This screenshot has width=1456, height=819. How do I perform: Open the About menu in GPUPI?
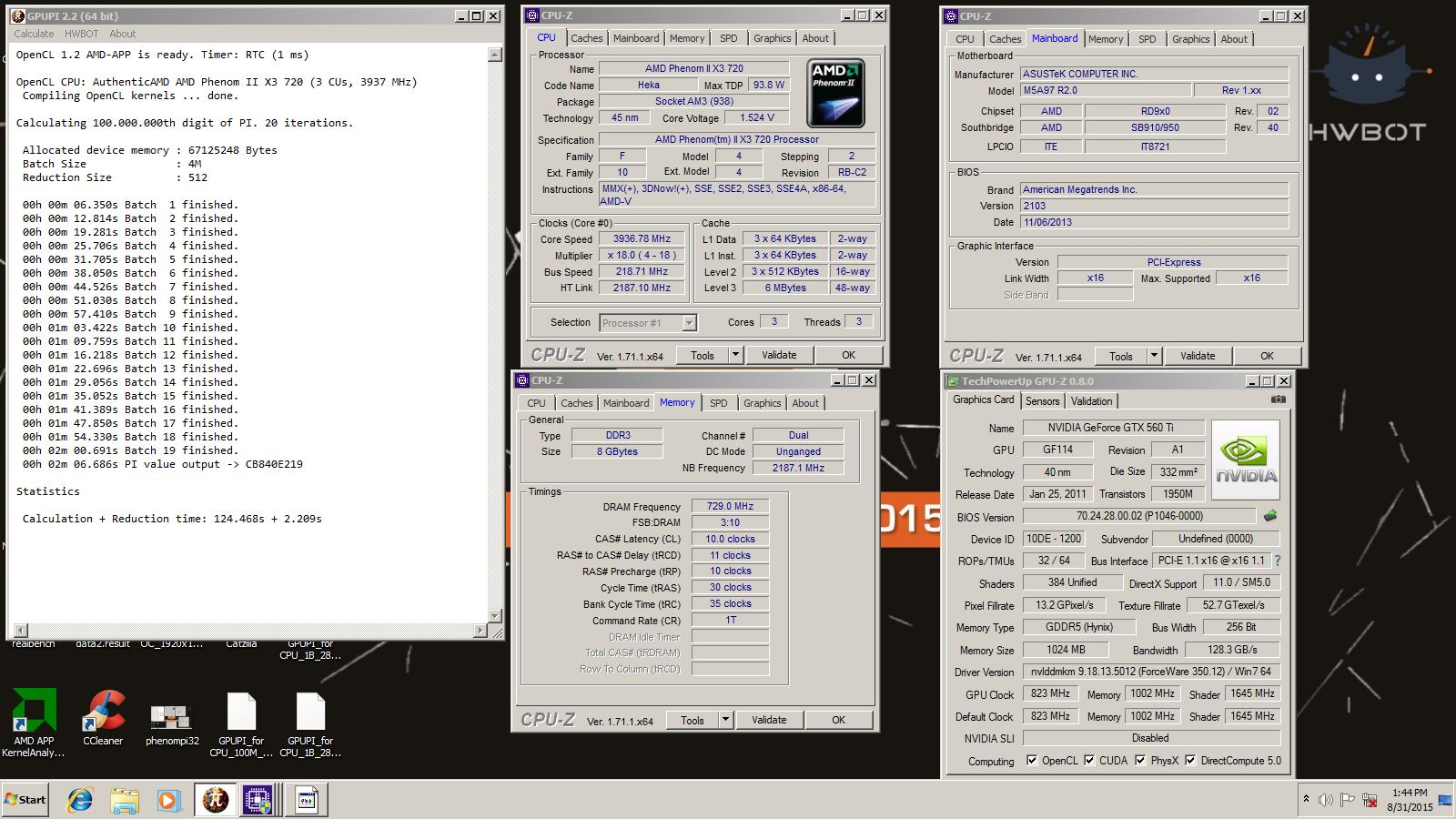tap(122, 34)
